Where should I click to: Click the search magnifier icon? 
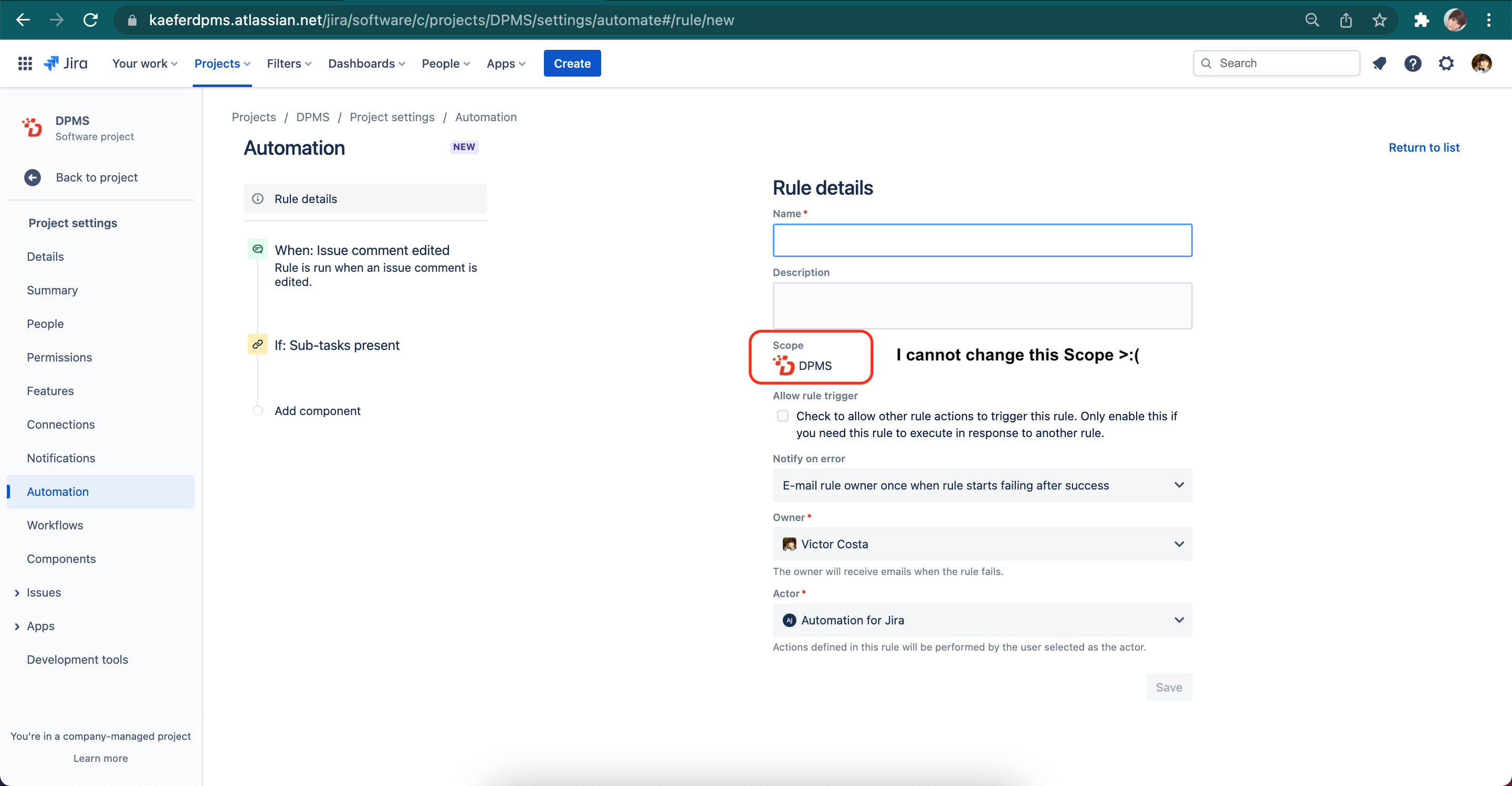1206,63
